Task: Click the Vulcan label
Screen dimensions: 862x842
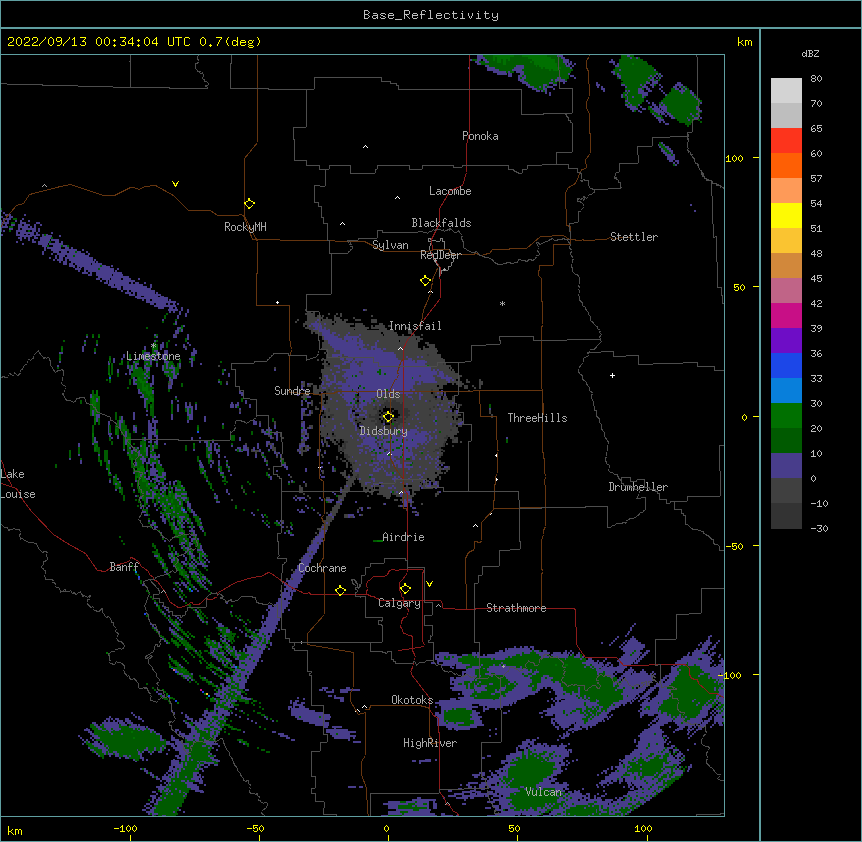Action: click(x=543, y=792)
